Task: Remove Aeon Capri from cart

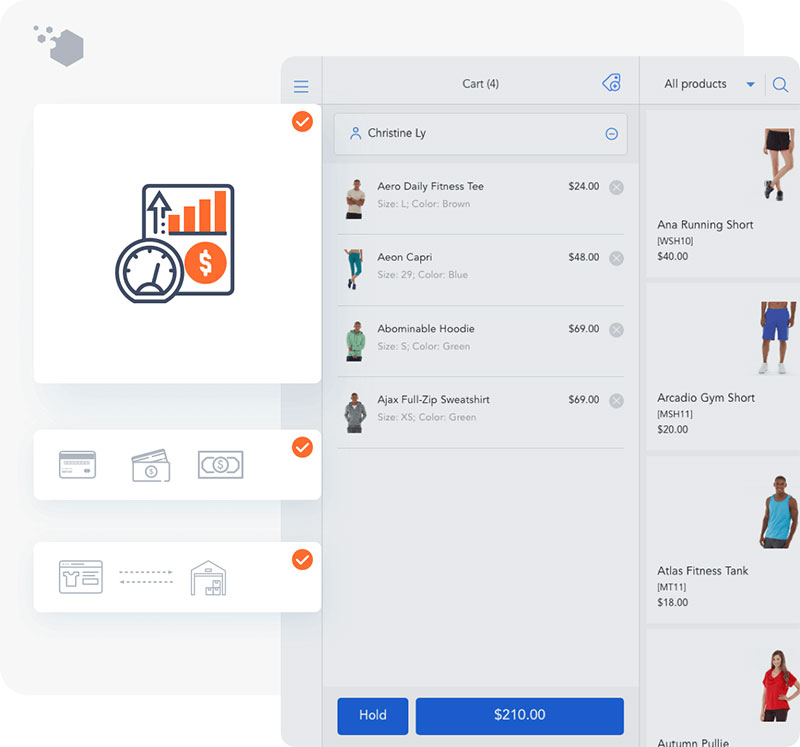Action: click(616, 258)
